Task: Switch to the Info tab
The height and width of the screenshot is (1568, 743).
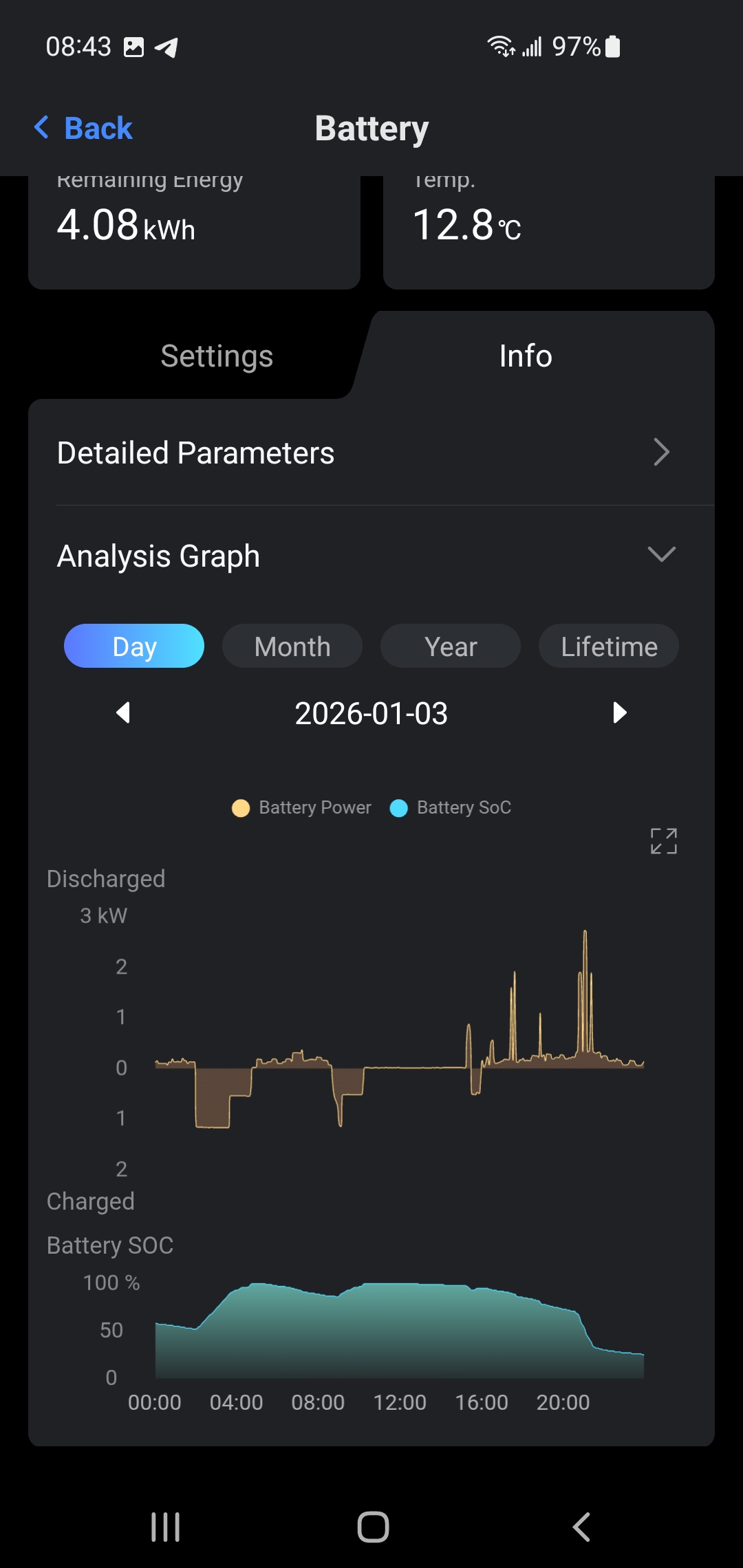Action: pyautogui.click(x=526, y=356)
